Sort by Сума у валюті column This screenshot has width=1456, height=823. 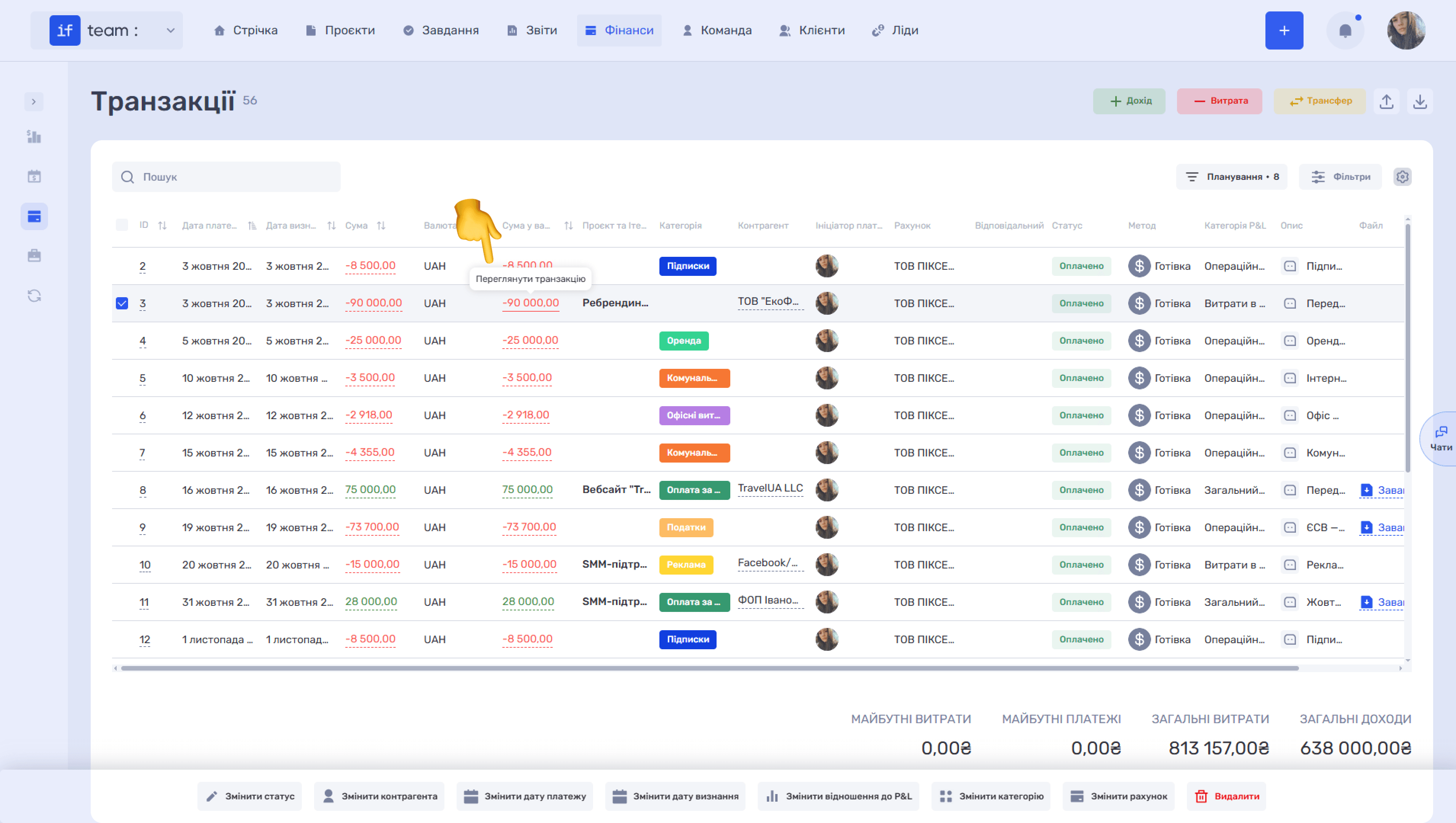click(568, 226)
